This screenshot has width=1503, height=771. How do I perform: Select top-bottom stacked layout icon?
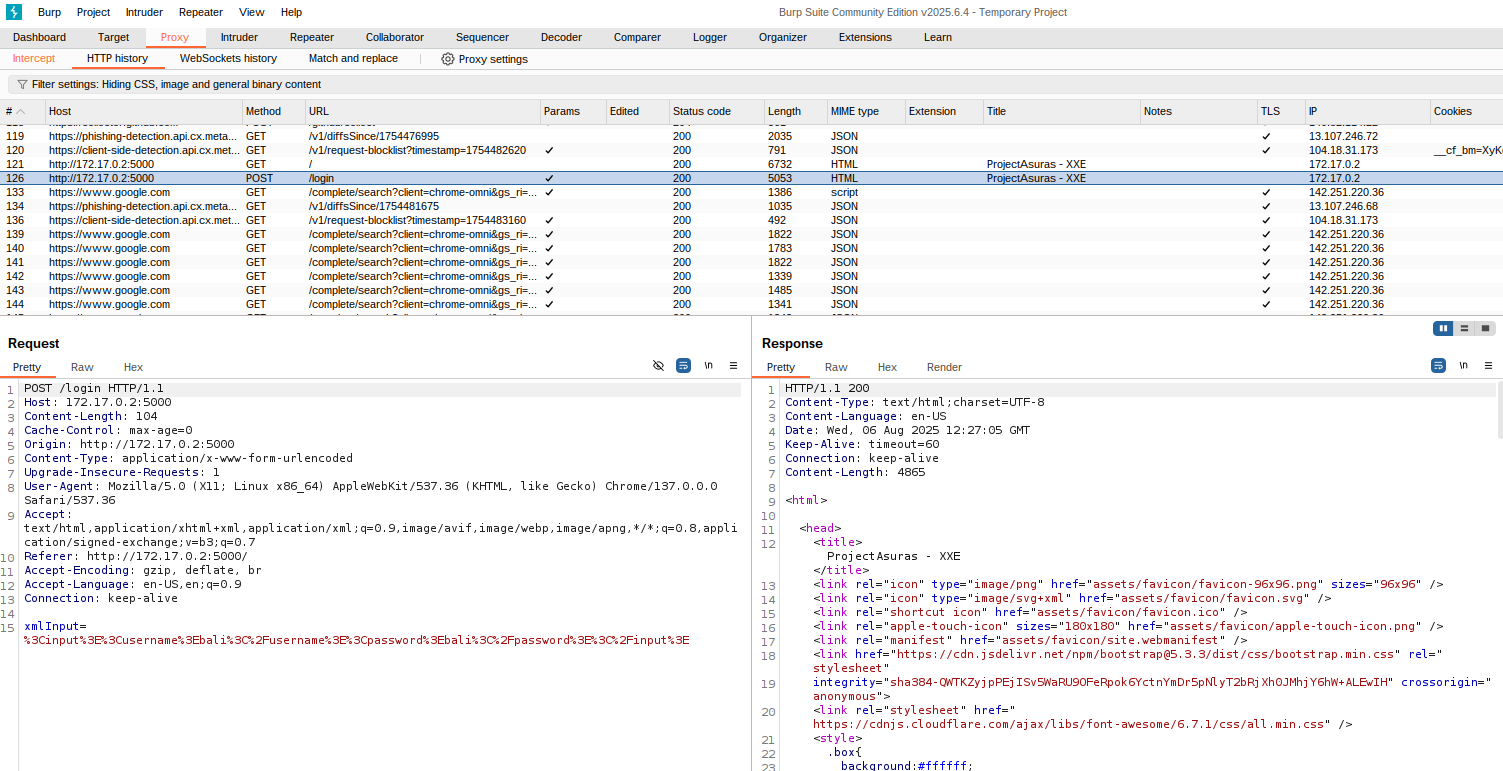[1464, 328]
